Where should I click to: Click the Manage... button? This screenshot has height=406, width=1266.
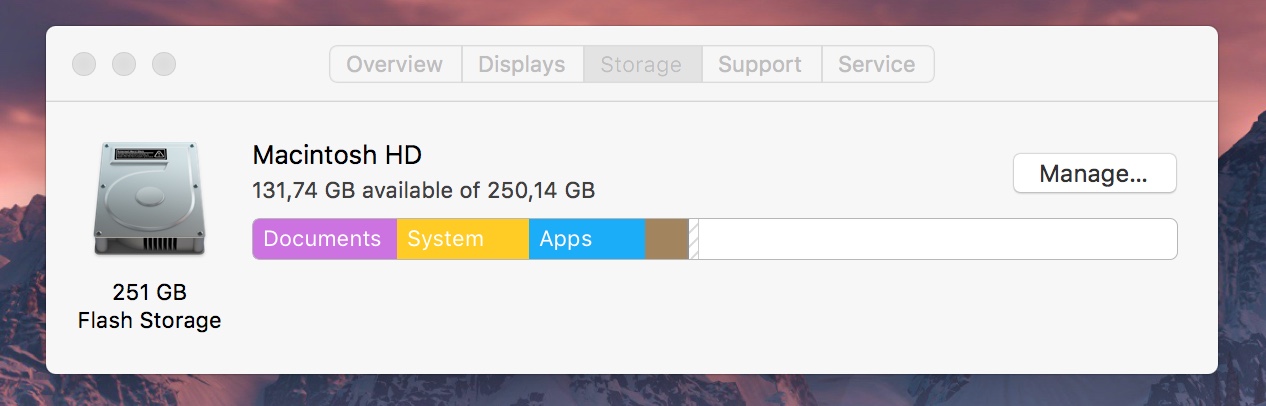1094,173
